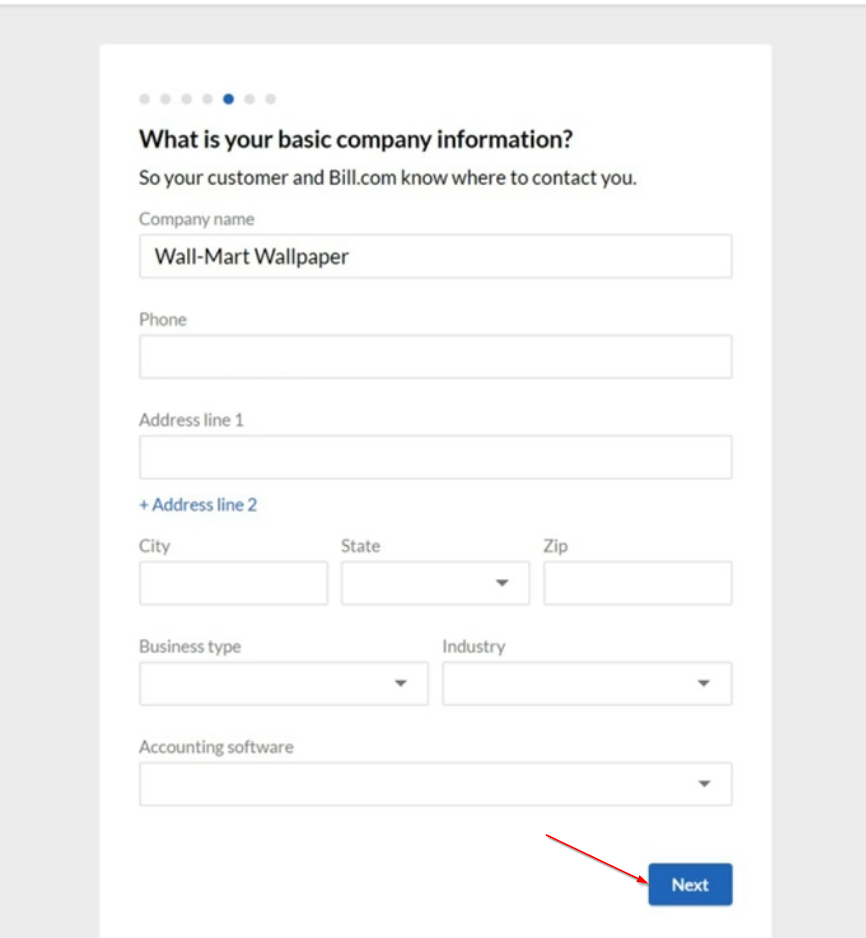866x938 pixels.
Task: Add Address line 2 via the link
Action: (198, 505)
